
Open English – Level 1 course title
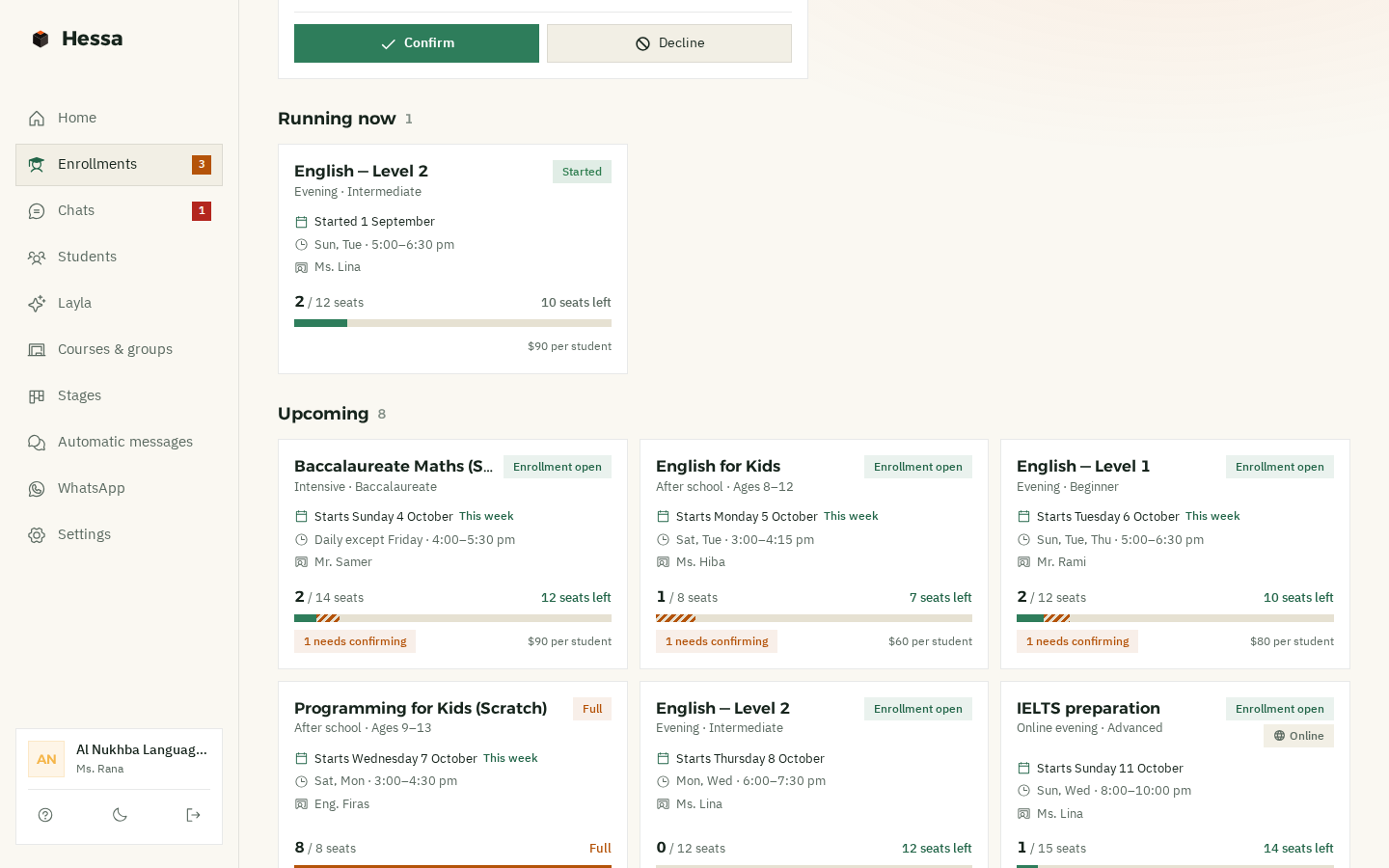click(1083, 466)
